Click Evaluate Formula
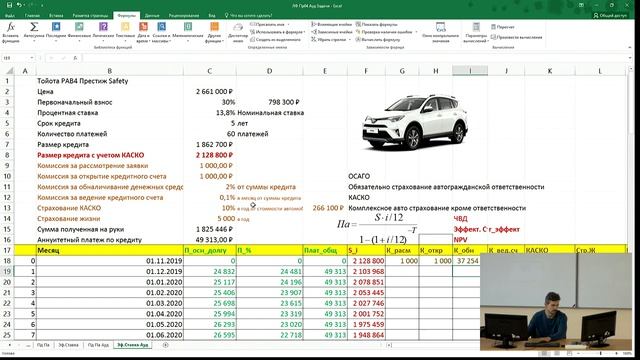This screenshot has width=640, height=360. click(378, 40)
